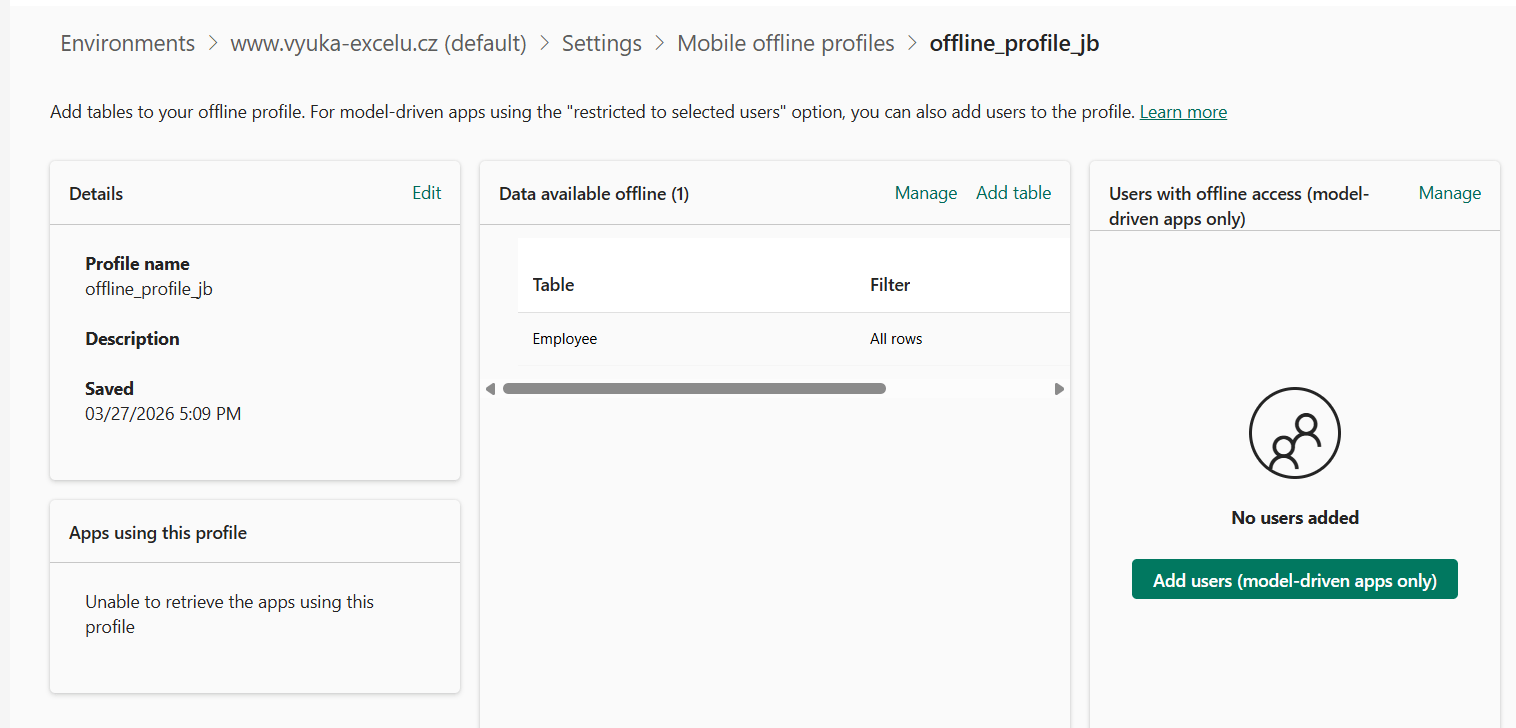Click the Saved date in Details

163,413
